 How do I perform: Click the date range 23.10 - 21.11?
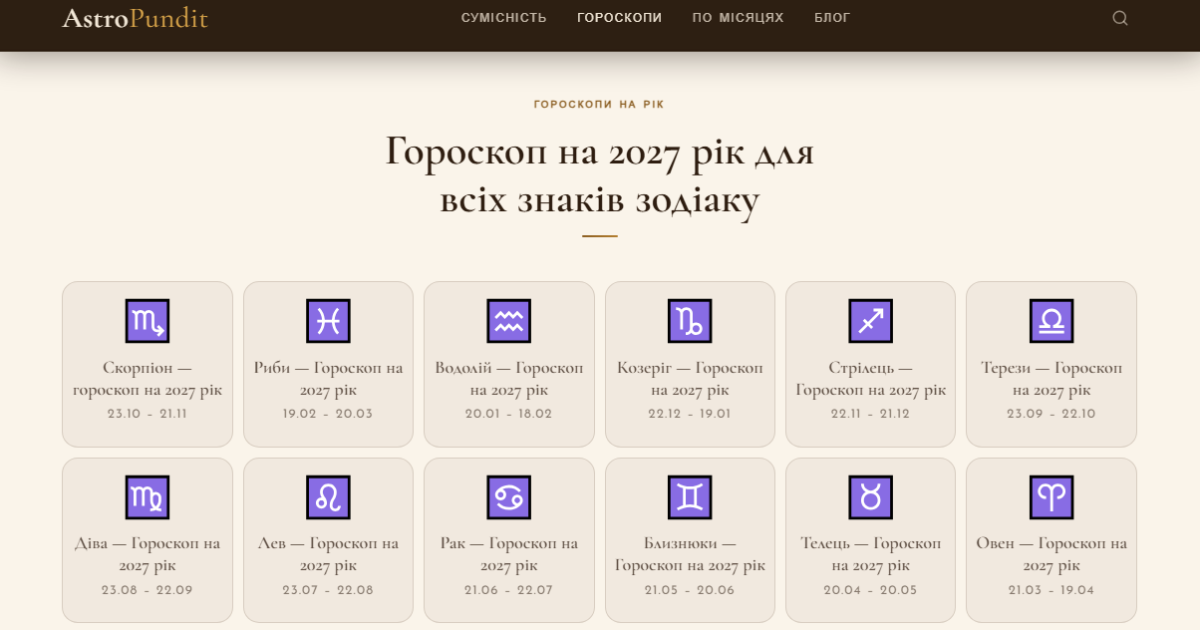click(148, 414)
